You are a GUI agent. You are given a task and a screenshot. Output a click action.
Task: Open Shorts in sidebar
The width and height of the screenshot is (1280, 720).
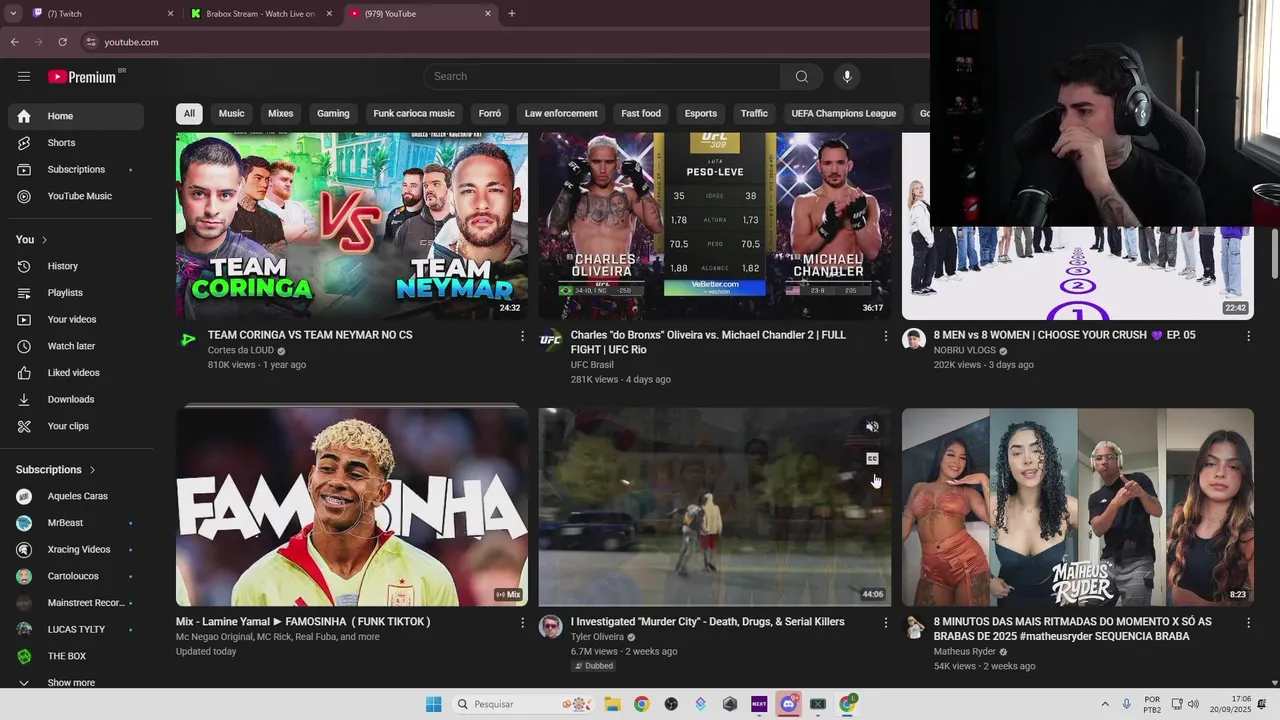point(76,143)
